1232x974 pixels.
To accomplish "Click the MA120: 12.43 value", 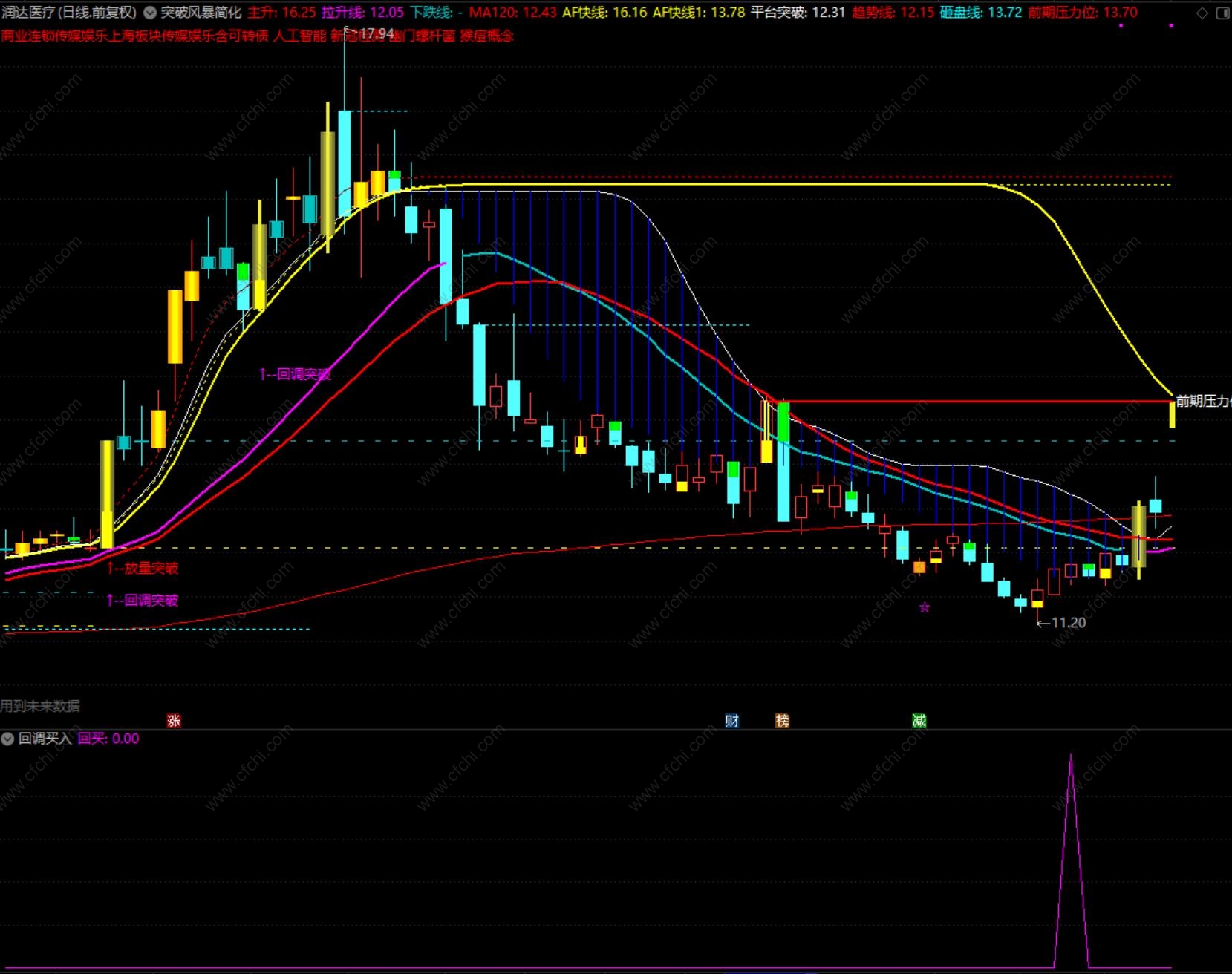I will [x=513, y=13].
